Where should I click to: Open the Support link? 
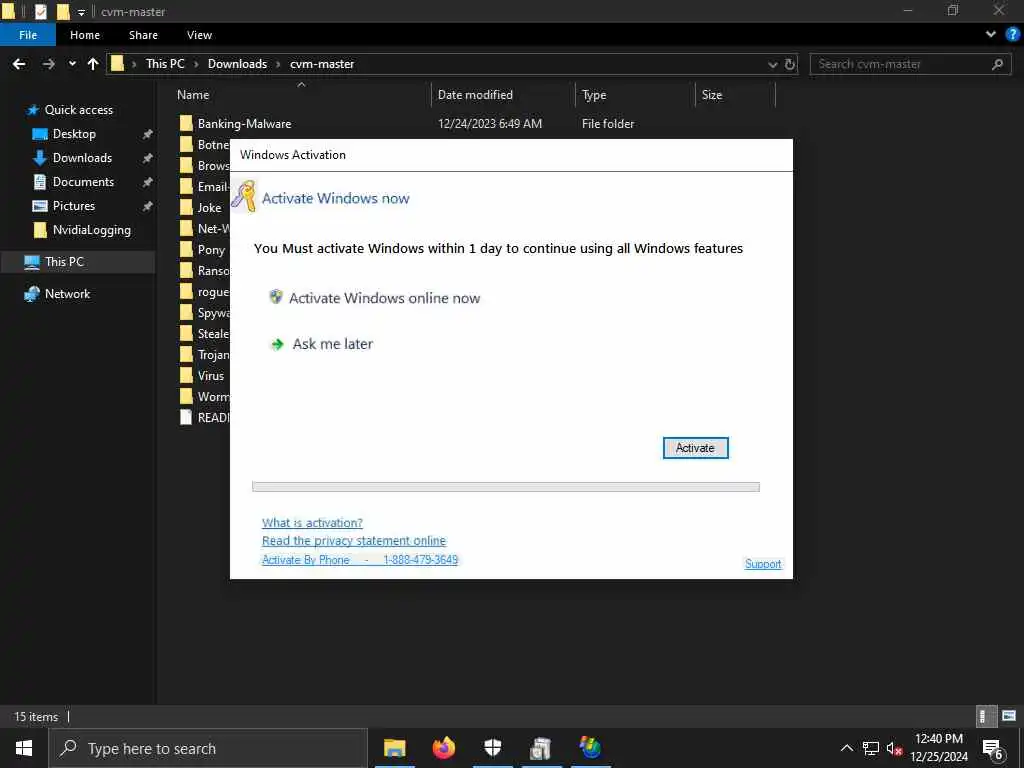tap(763, 564)
